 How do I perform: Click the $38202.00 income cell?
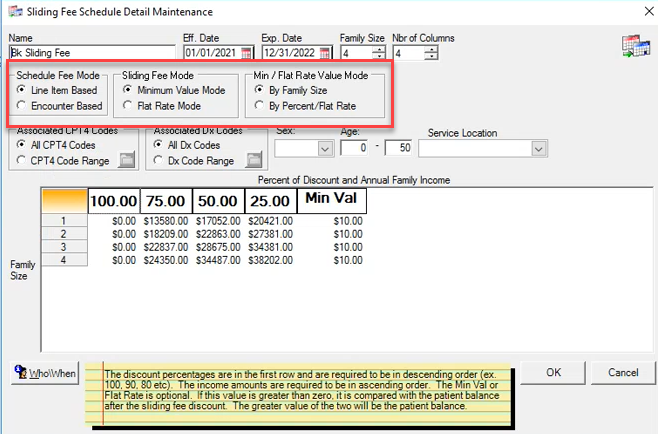(x=270, y=260)
